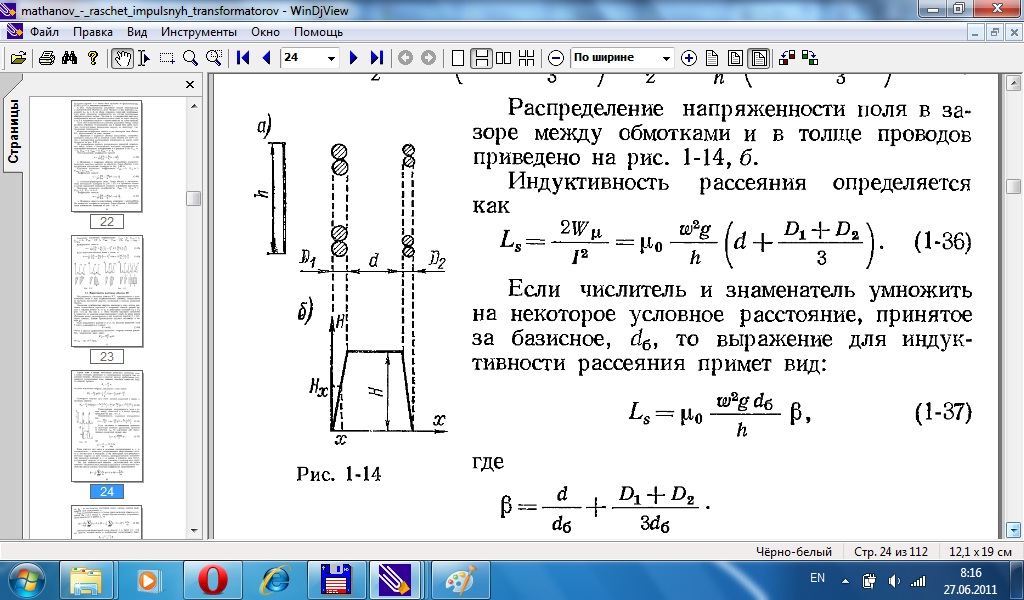Go to the first page
Image resolution: width=1024 pixels, height=600 pixels.
[243, 58]
